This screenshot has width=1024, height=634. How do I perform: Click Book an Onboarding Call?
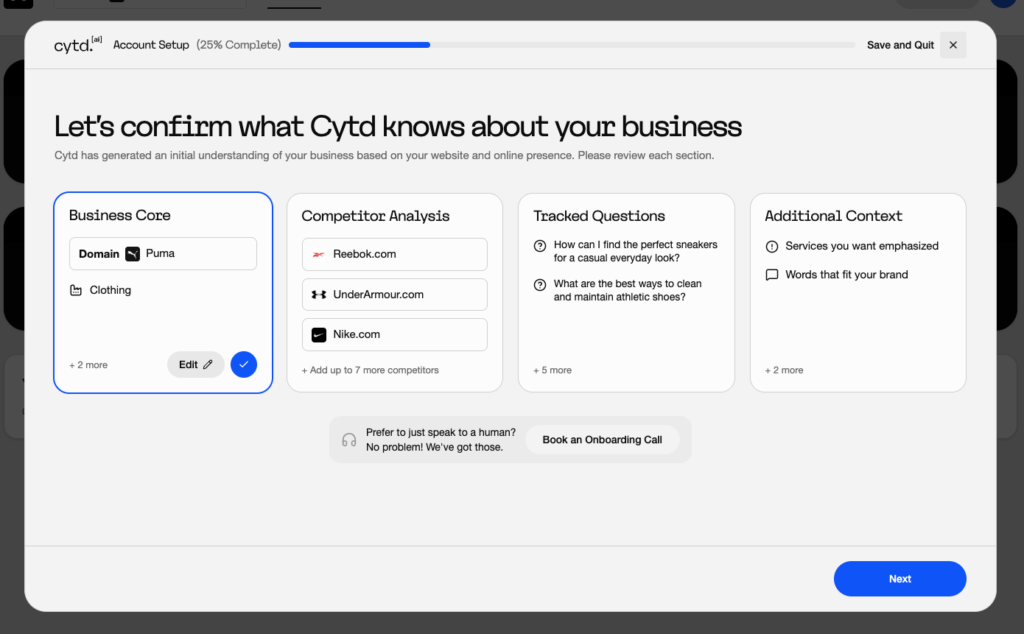(602, 439)
